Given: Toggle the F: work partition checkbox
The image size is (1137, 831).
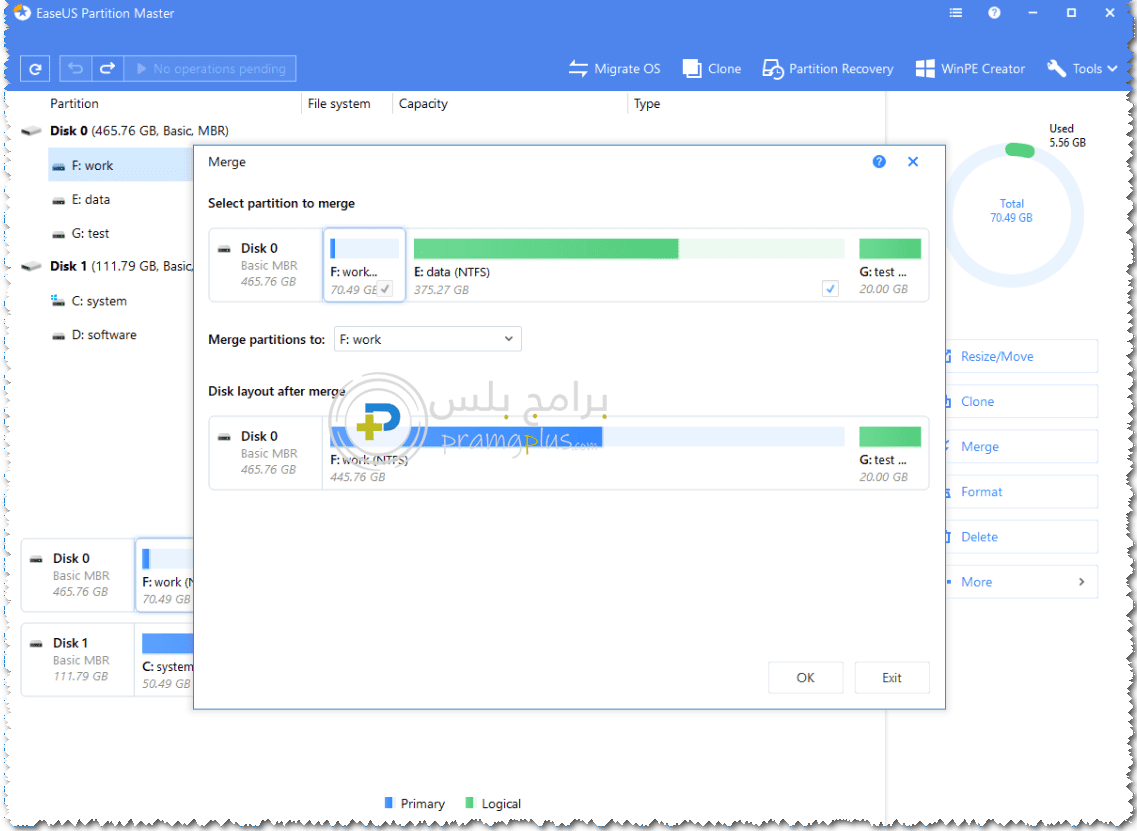Looking at the screenshot, I should (385, 289).
